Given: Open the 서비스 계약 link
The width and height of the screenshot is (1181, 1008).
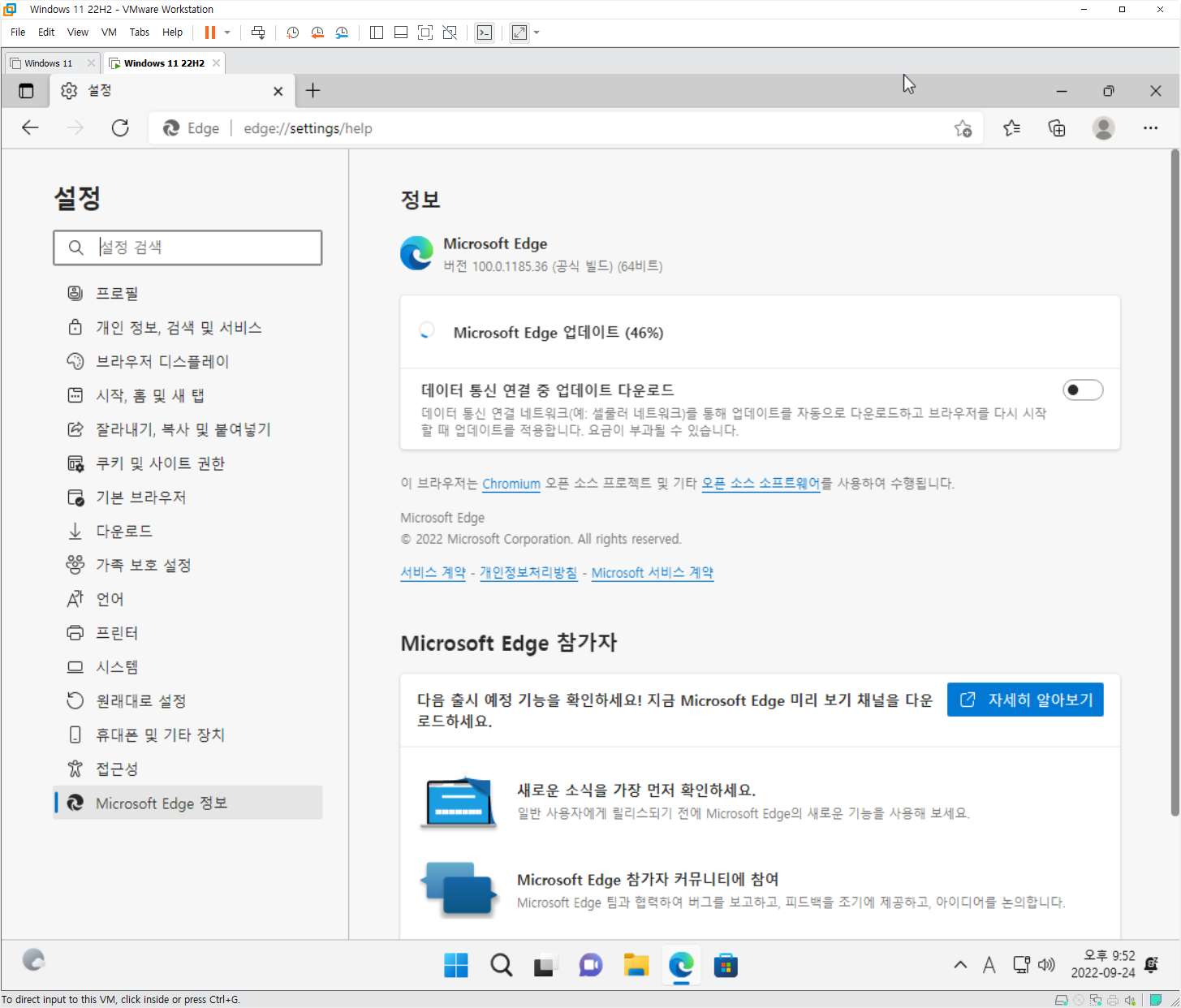Looking at the screenshot, I should coord(433,573).
